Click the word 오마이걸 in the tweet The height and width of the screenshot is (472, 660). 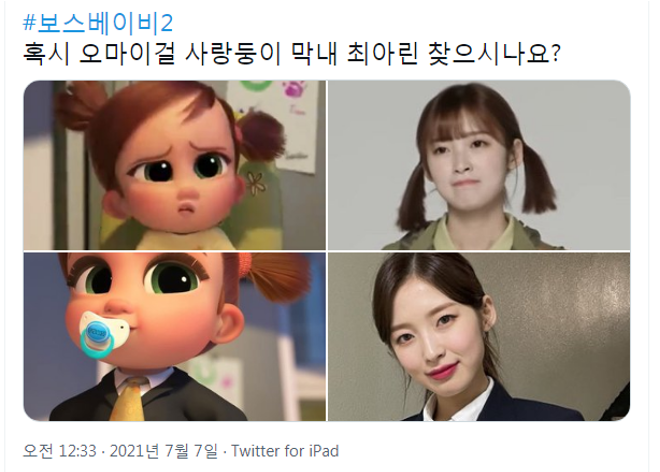[127, 53]
